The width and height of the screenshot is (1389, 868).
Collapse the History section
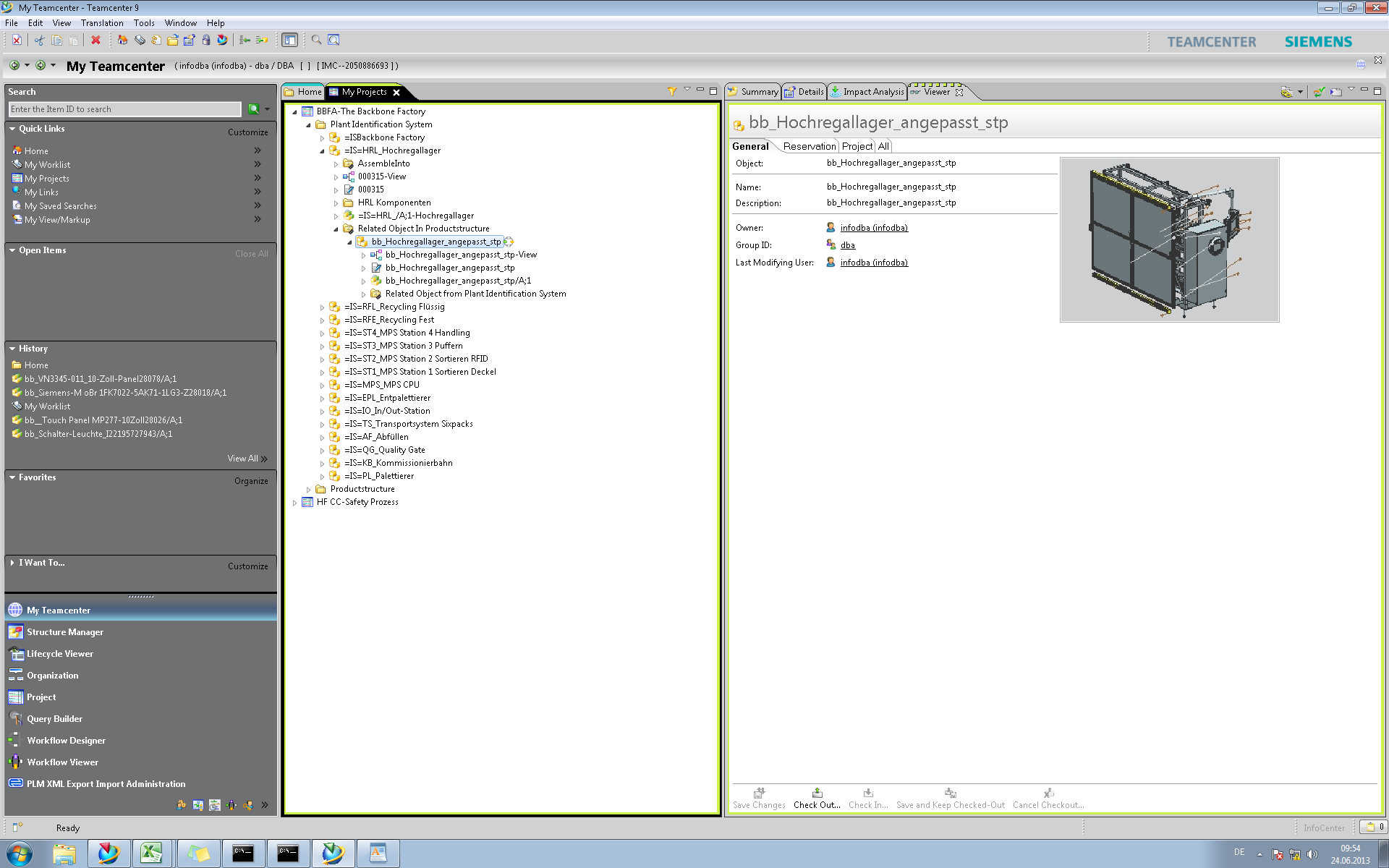tap(12, 349)
